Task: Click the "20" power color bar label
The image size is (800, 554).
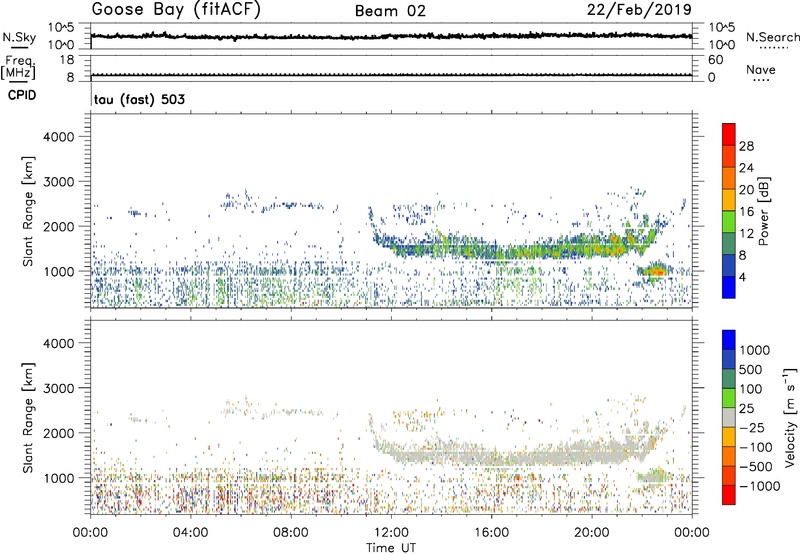Action: 746,190
